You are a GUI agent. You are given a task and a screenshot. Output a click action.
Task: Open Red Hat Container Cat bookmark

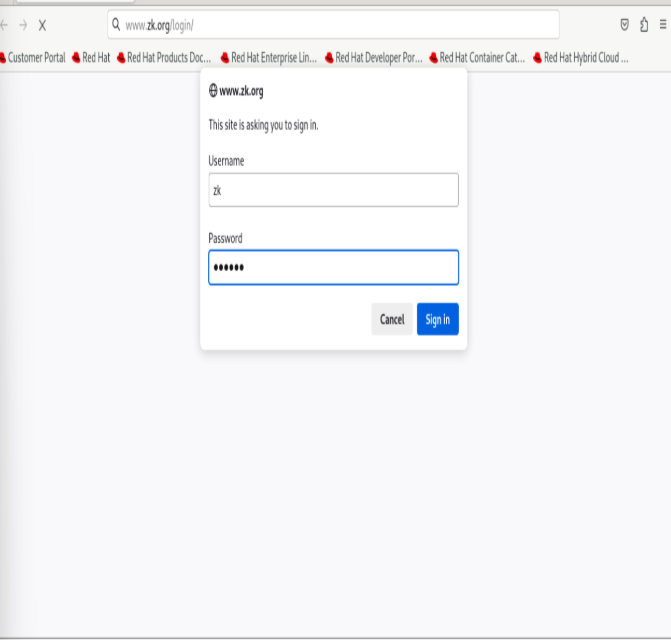click(x=478, y=57)
